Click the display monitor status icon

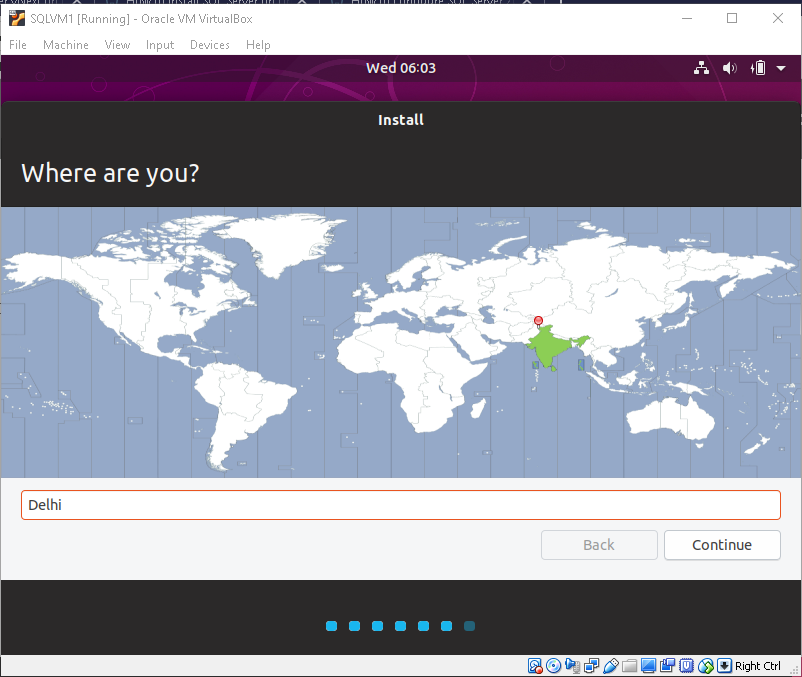648,666
